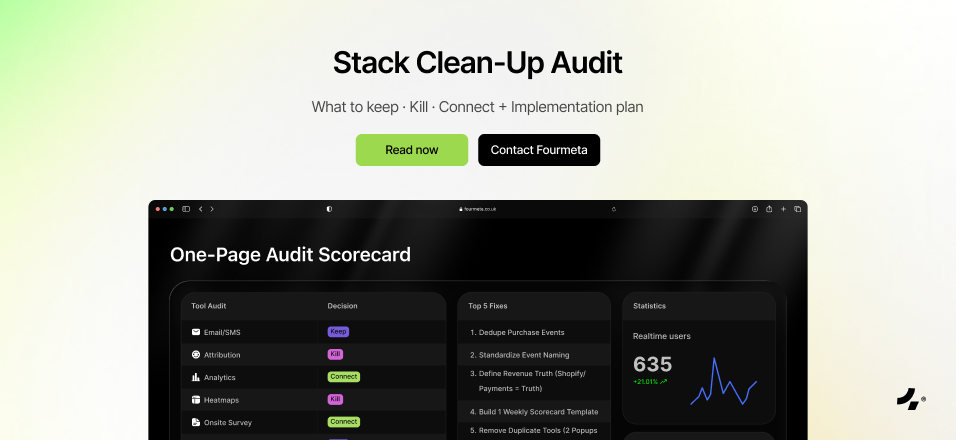
Task: Click the privacy shield icon in browser toolbar
Action: click(x=329, y=209)
